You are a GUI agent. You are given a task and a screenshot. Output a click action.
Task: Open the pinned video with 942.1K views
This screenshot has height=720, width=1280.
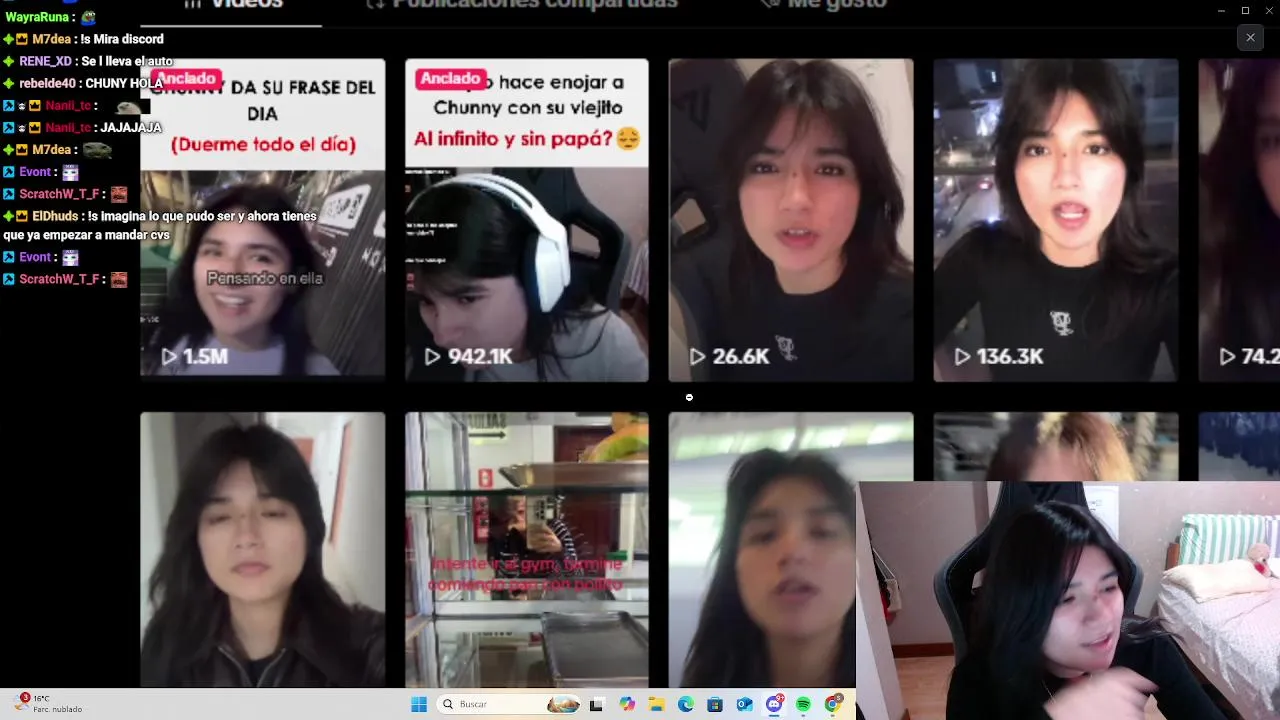pyautogui.click(x=527, y=220)
